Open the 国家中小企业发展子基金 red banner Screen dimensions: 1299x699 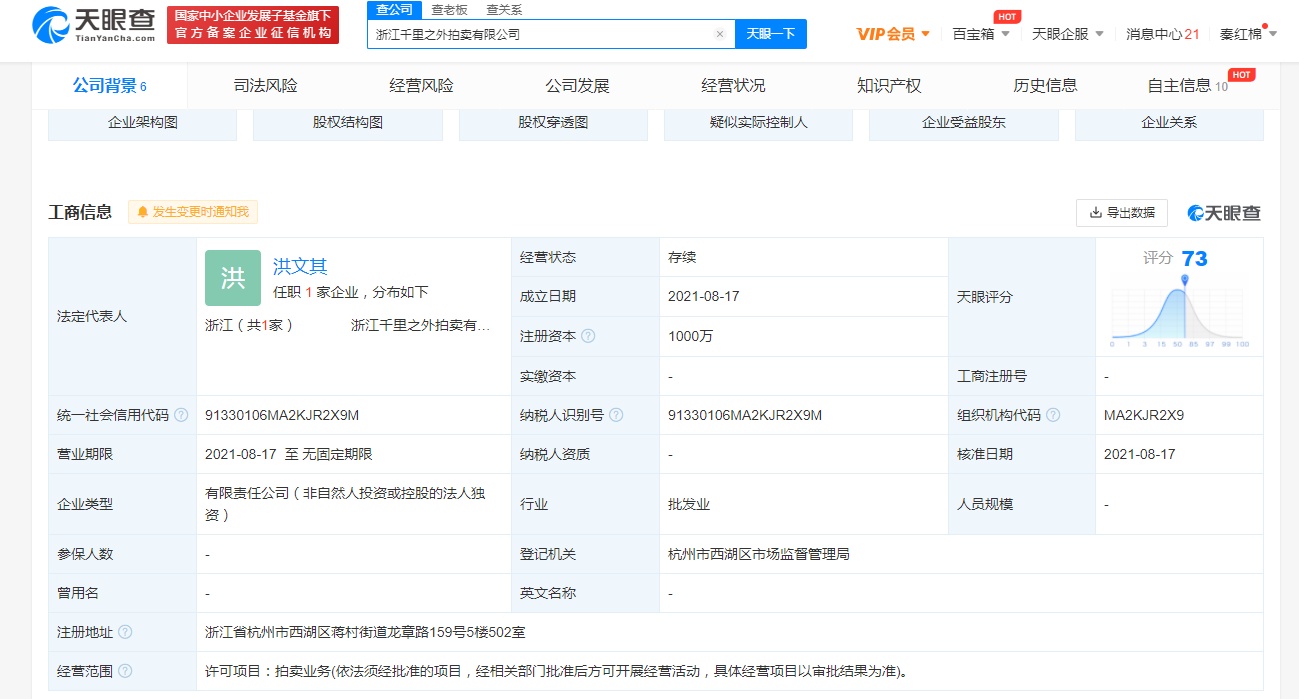click(x=252, y=24)
